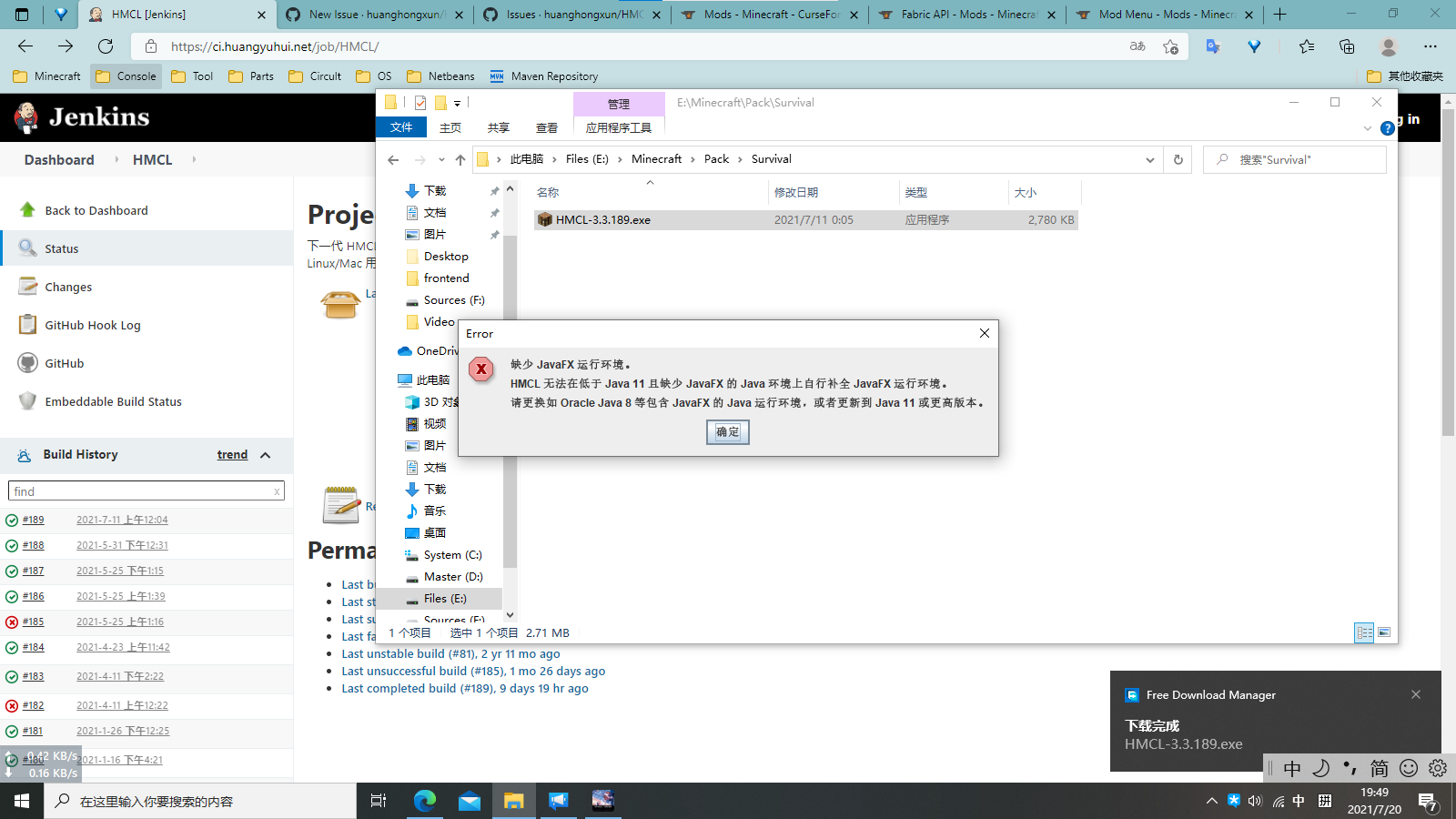Open Action Center from the system tray

(x=1430, y=802)
